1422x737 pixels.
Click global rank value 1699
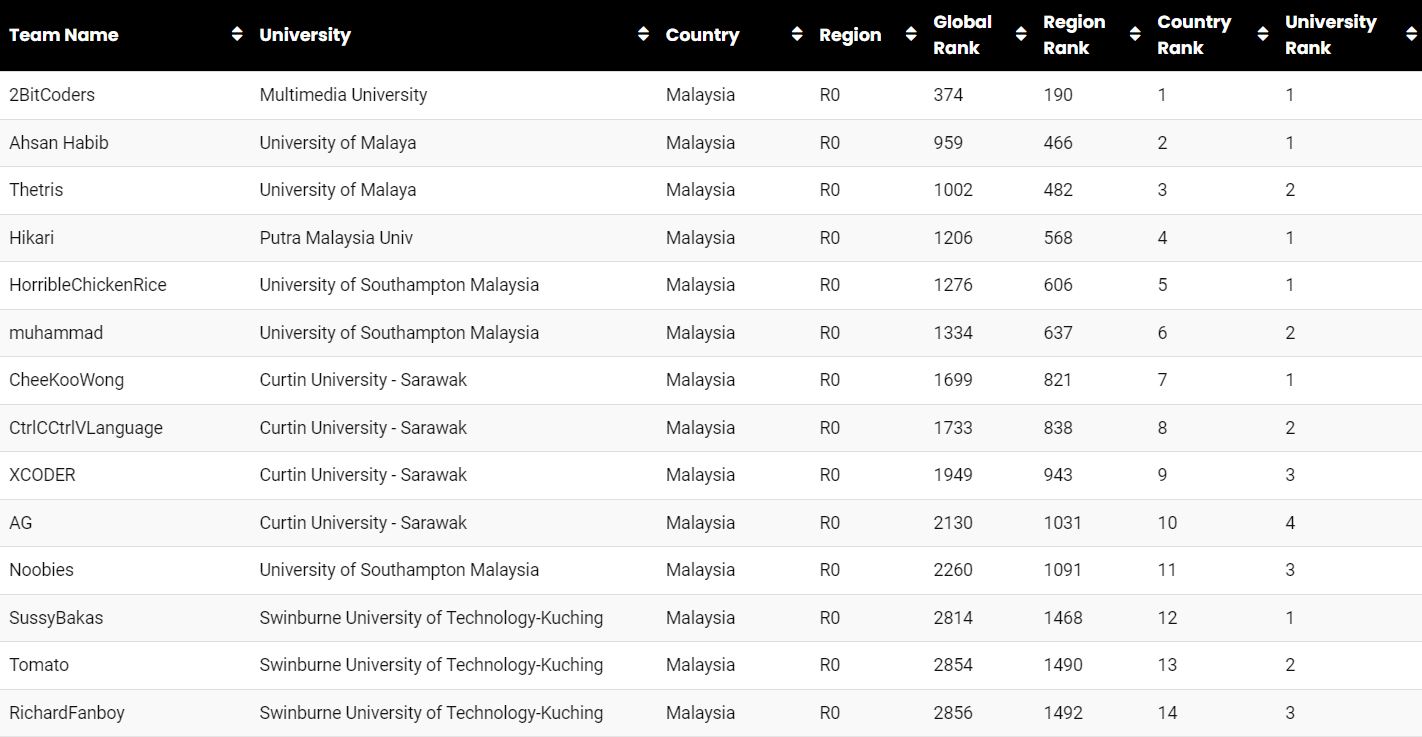953,380
